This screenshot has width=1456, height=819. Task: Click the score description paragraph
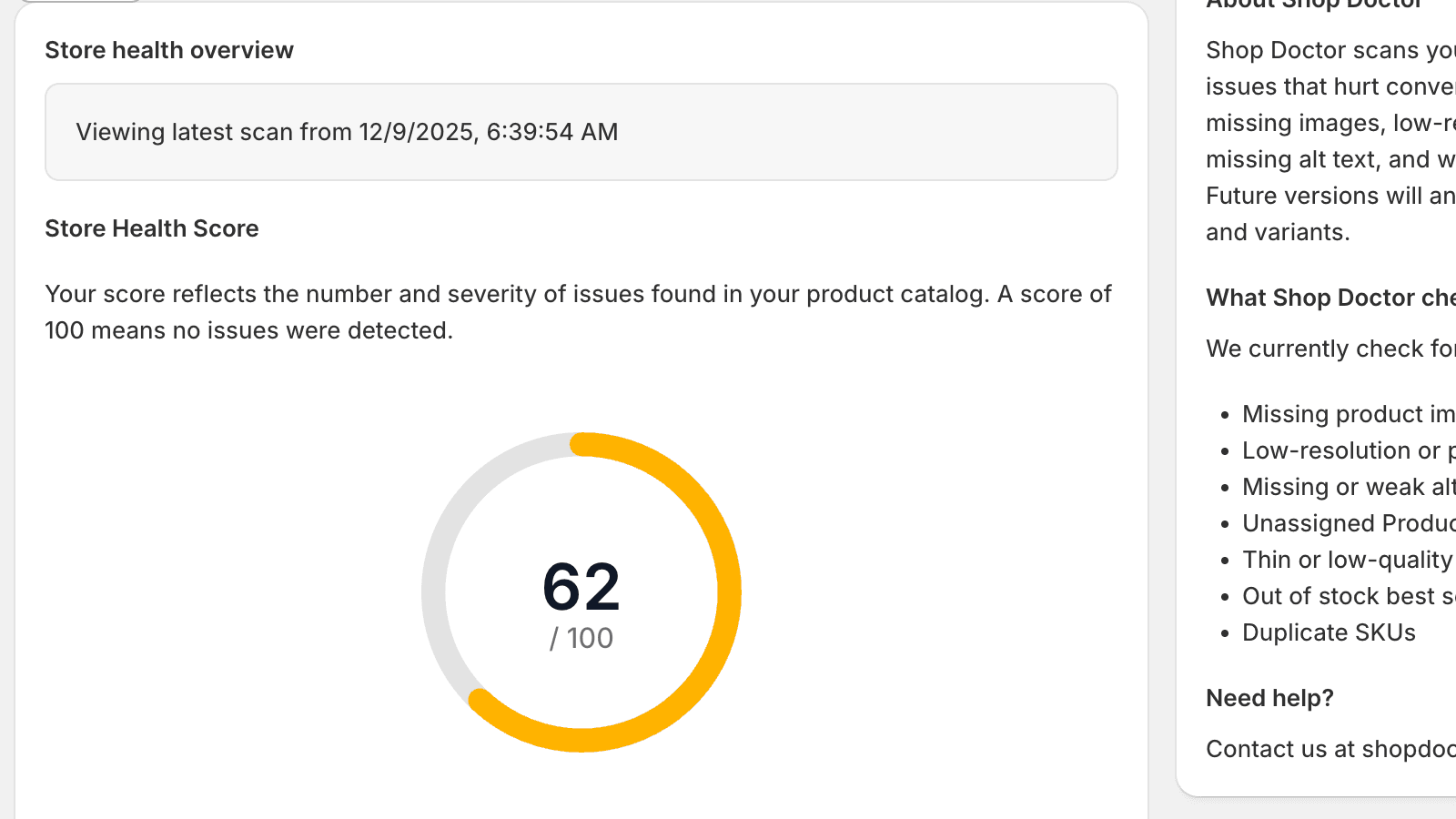(578, 311)
